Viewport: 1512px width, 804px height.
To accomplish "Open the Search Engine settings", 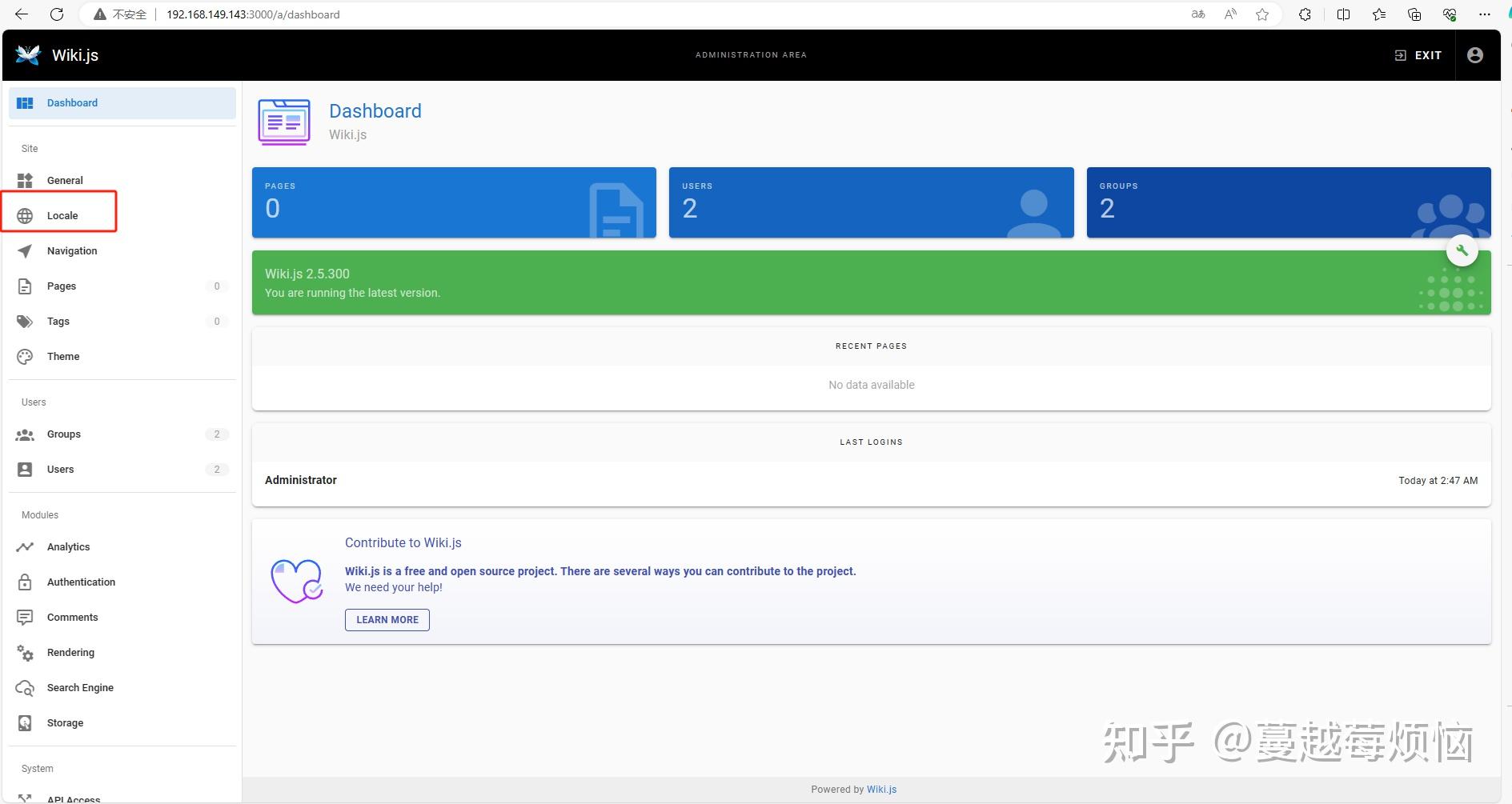I will tap(79, 687).
